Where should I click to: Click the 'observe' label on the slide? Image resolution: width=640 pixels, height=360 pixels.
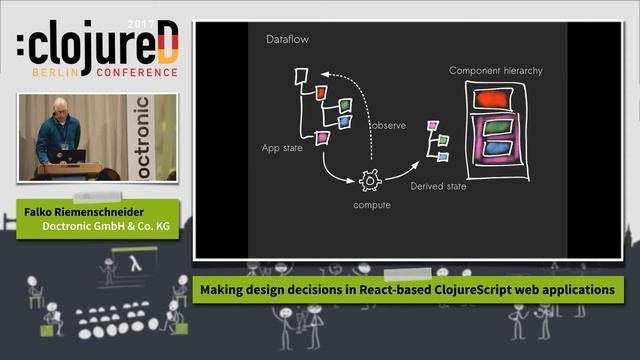point(389,126)
